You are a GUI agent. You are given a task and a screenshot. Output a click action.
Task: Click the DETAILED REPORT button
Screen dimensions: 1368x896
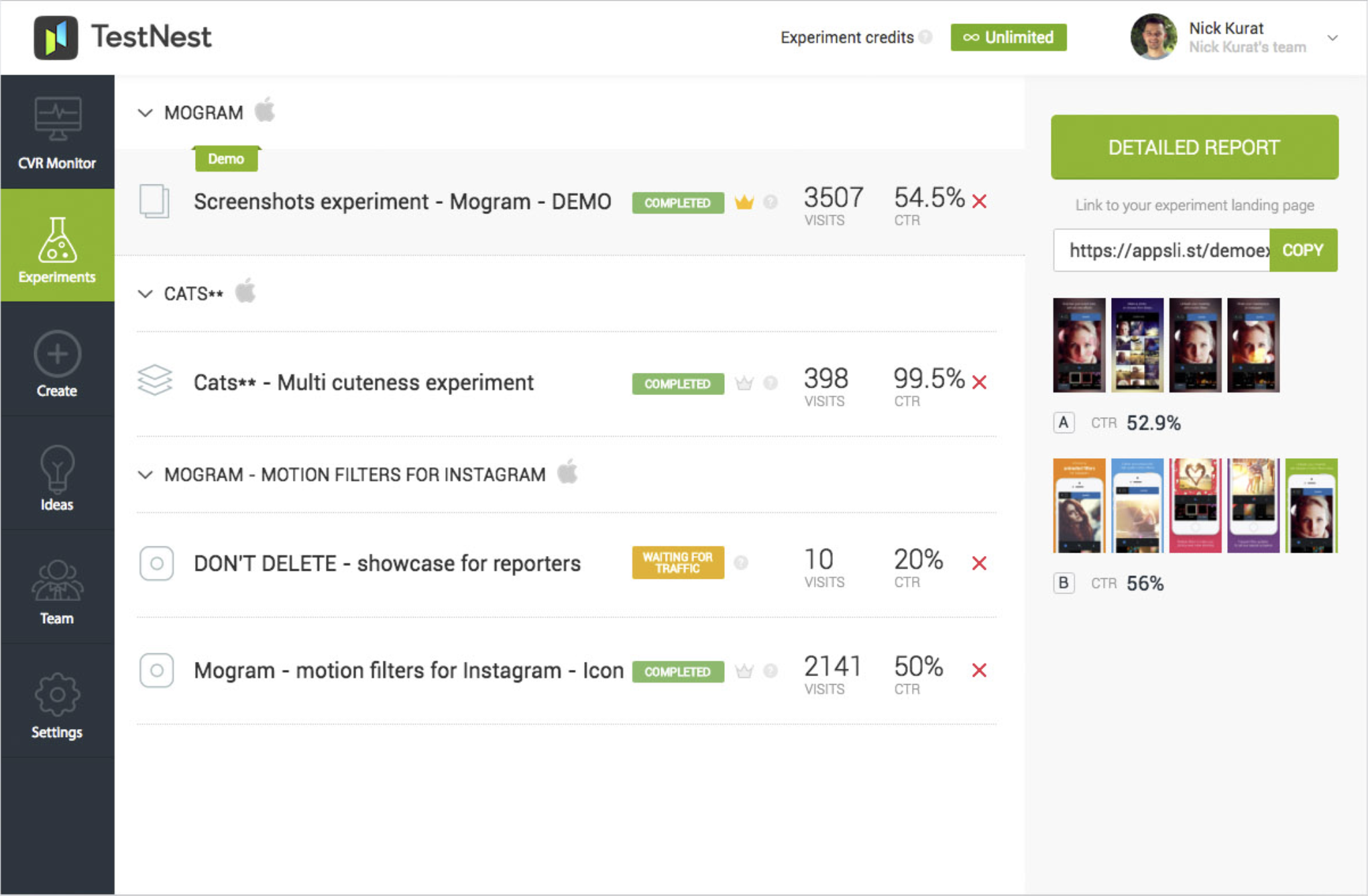pyautogui.click(x=1194, y=147)
